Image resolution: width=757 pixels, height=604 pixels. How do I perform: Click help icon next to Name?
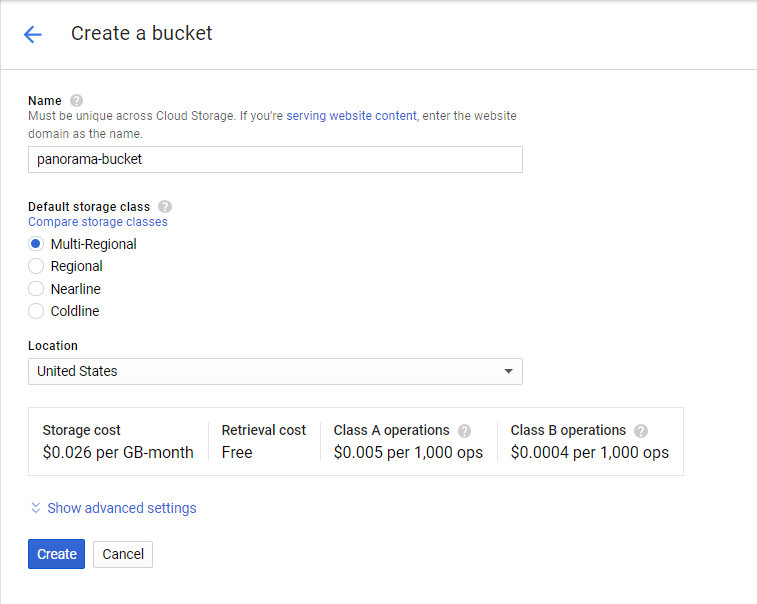tap(77, 101)
